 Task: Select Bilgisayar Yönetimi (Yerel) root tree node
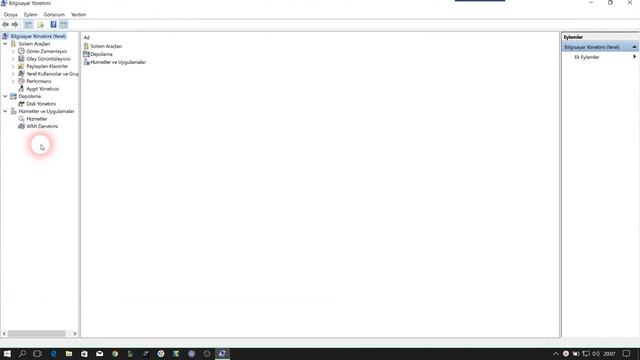click(38, 36)
